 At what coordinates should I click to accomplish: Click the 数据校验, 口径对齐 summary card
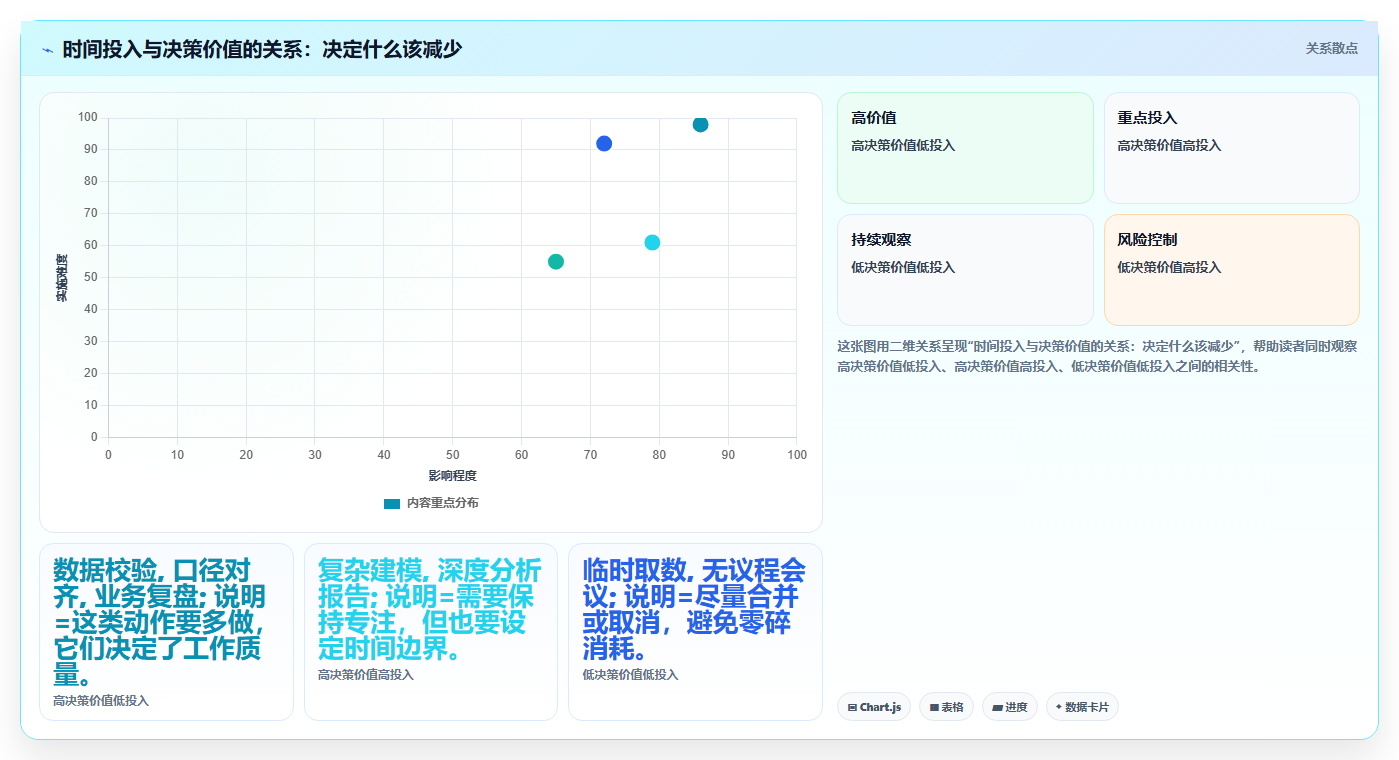[166, 632]
